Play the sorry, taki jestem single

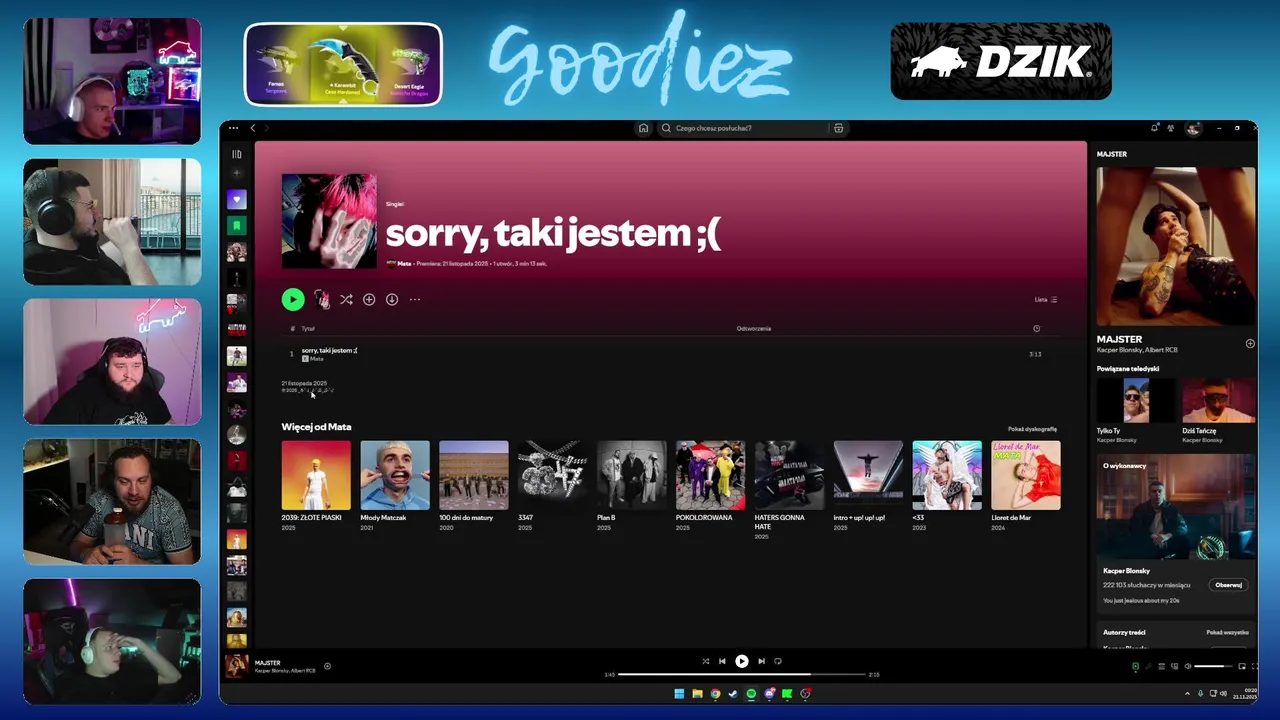coord(293,299)
